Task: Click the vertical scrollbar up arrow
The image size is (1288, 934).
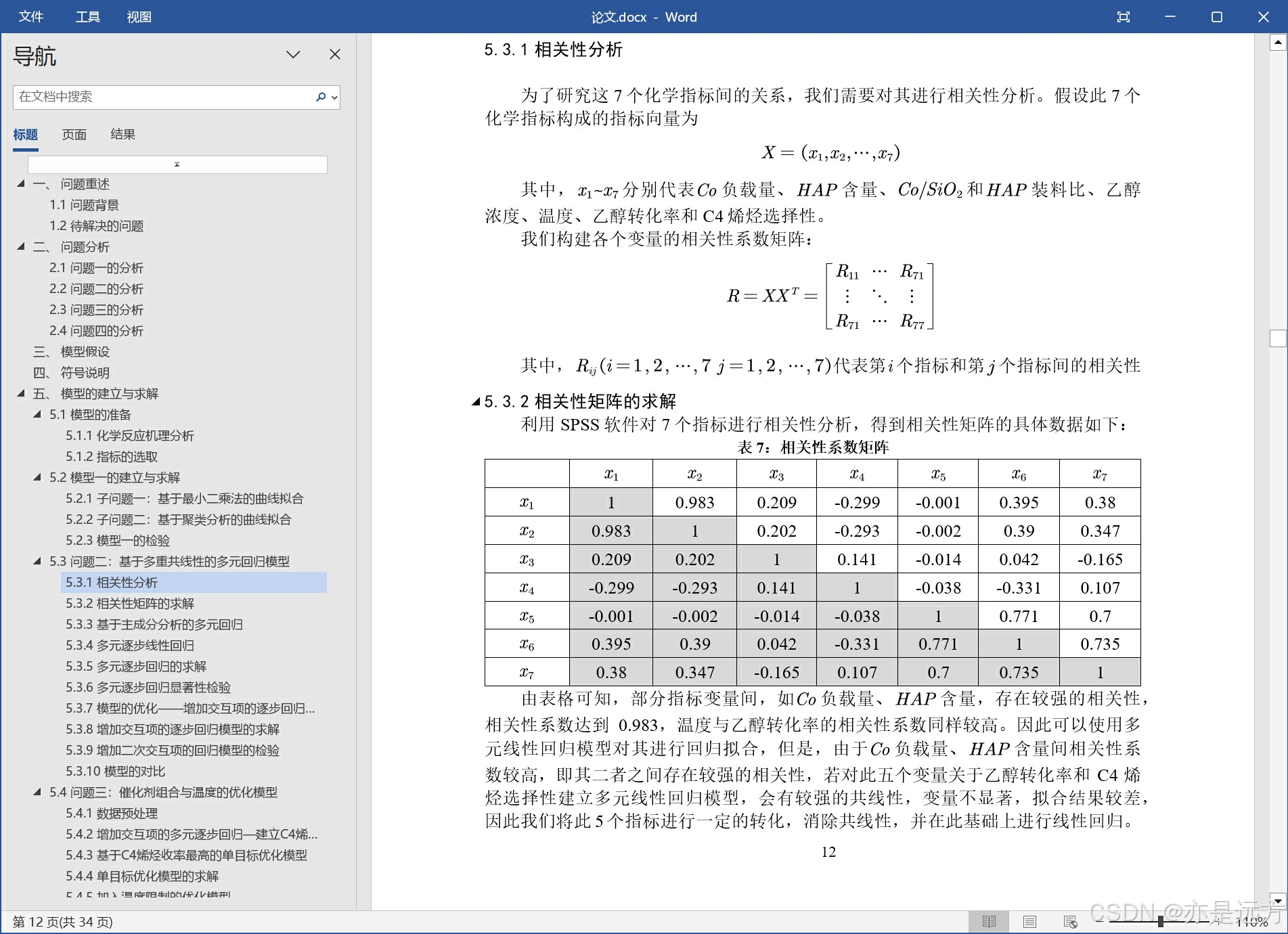Action: (1278, 43)
